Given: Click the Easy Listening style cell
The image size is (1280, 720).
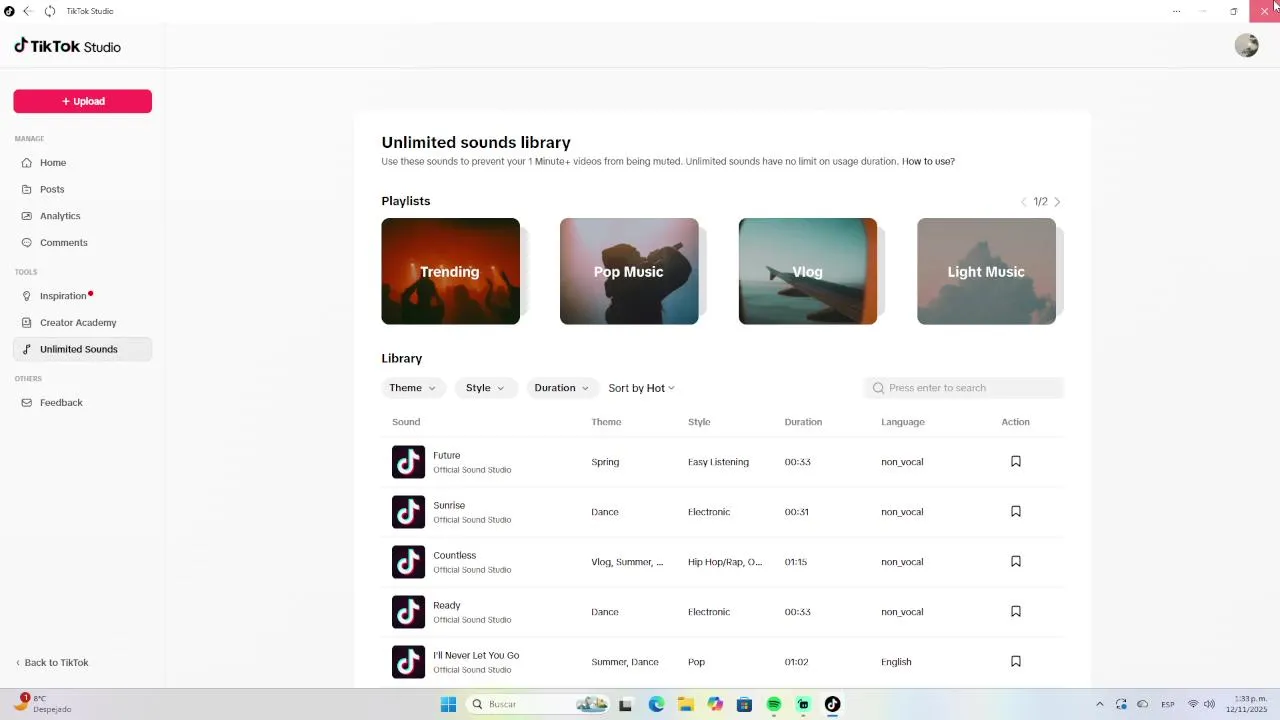Looking at the screenshot, I should (x=718, y=462).
